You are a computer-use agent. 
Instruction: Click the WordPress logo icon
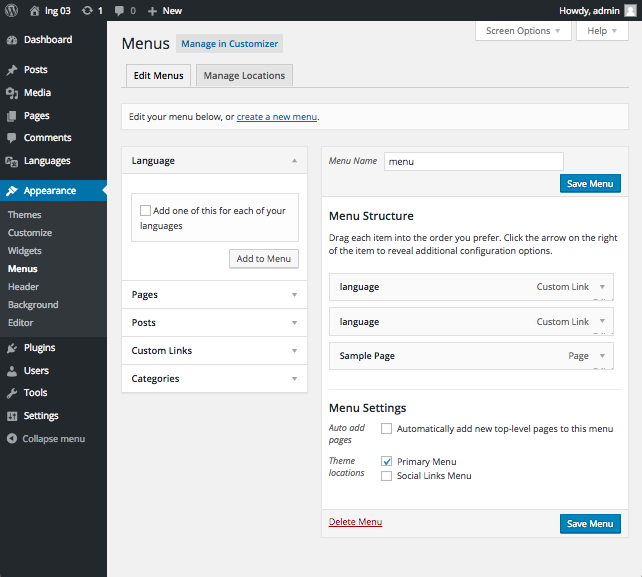point(12,10)
